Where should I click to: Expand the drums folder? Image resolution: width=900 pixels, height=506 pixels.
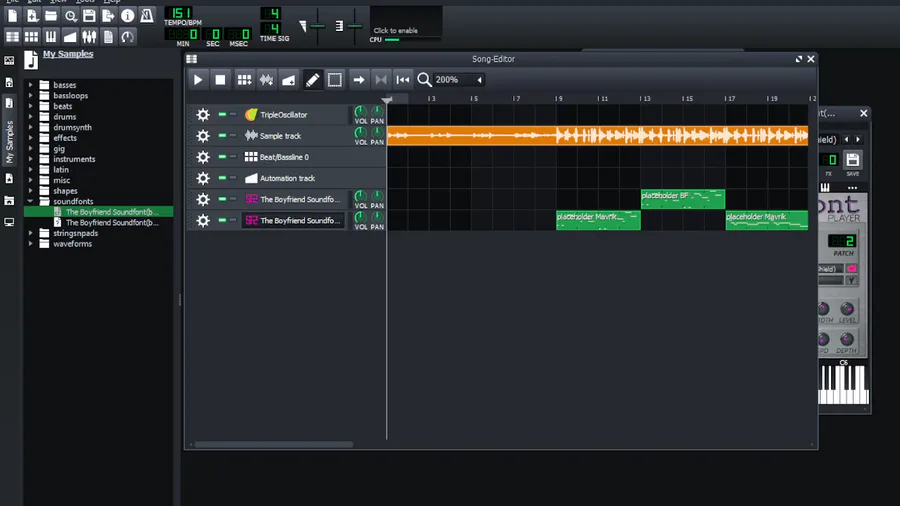(30, 117)
